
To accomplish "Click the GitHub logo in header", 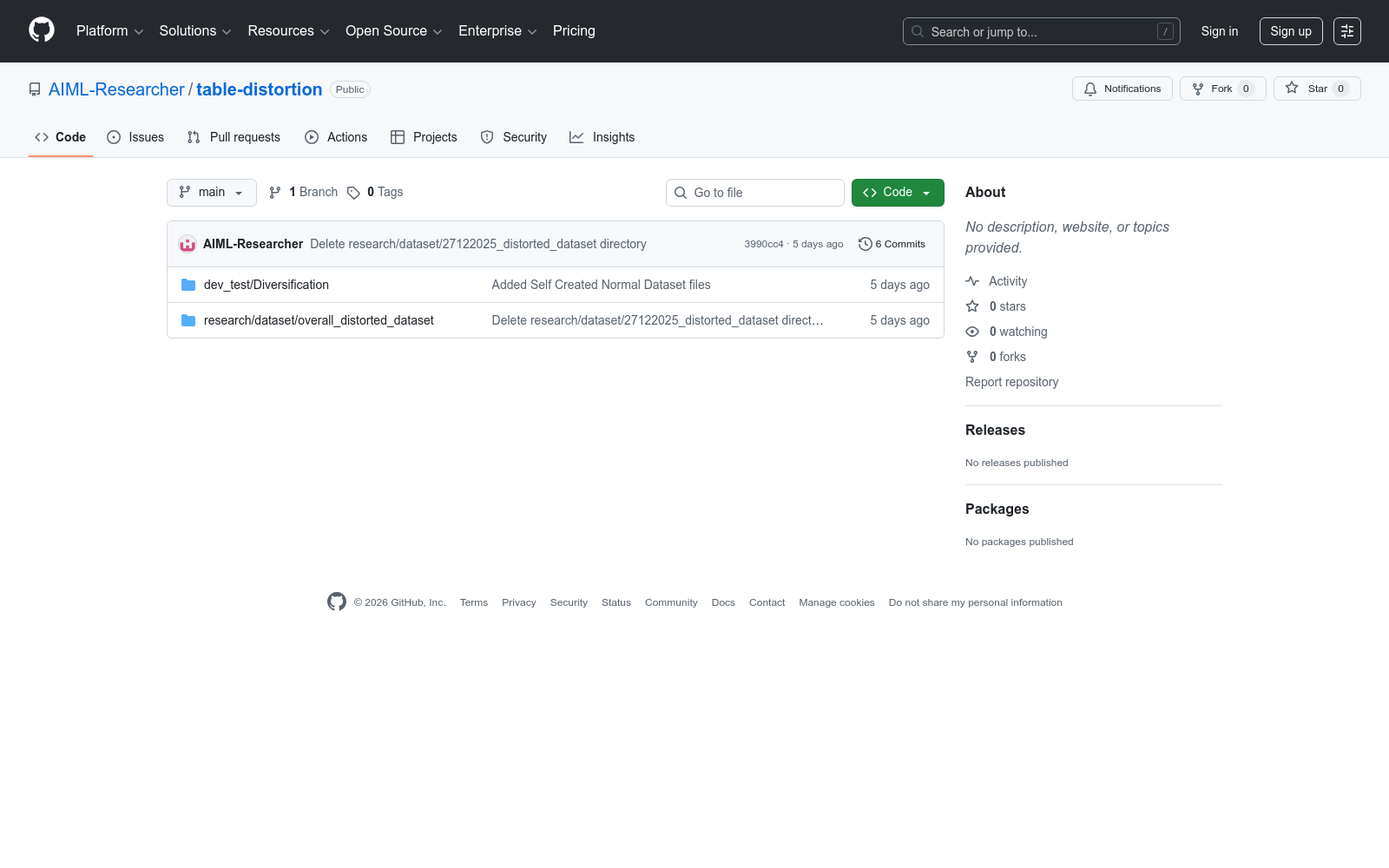I will coord(42,30).
